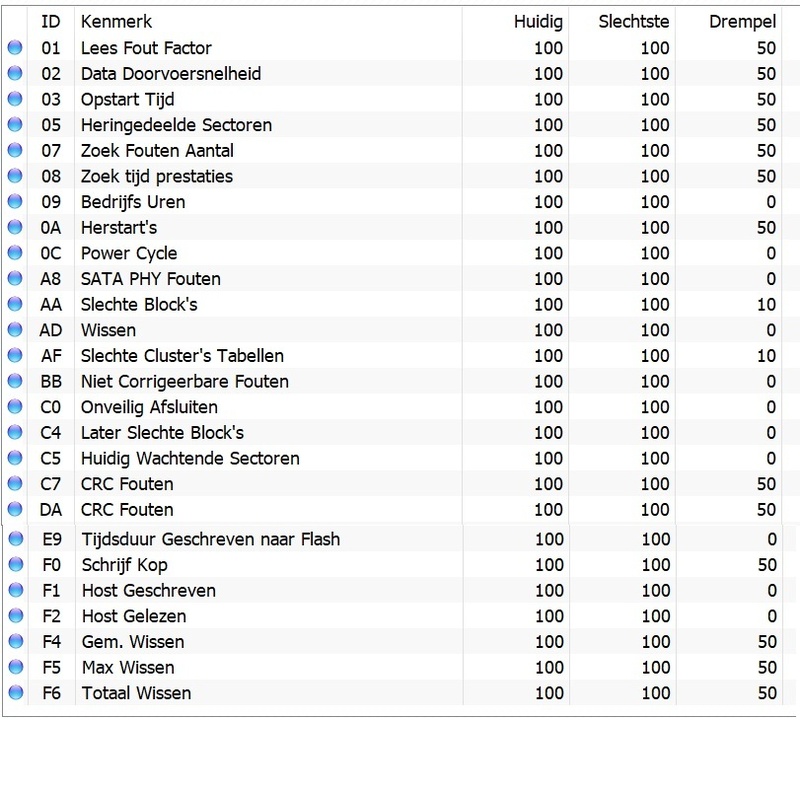Image resolution: width=800 pixels, height=789 pixels.
Task: Sort by the ID column header
Action: point(51,21)
